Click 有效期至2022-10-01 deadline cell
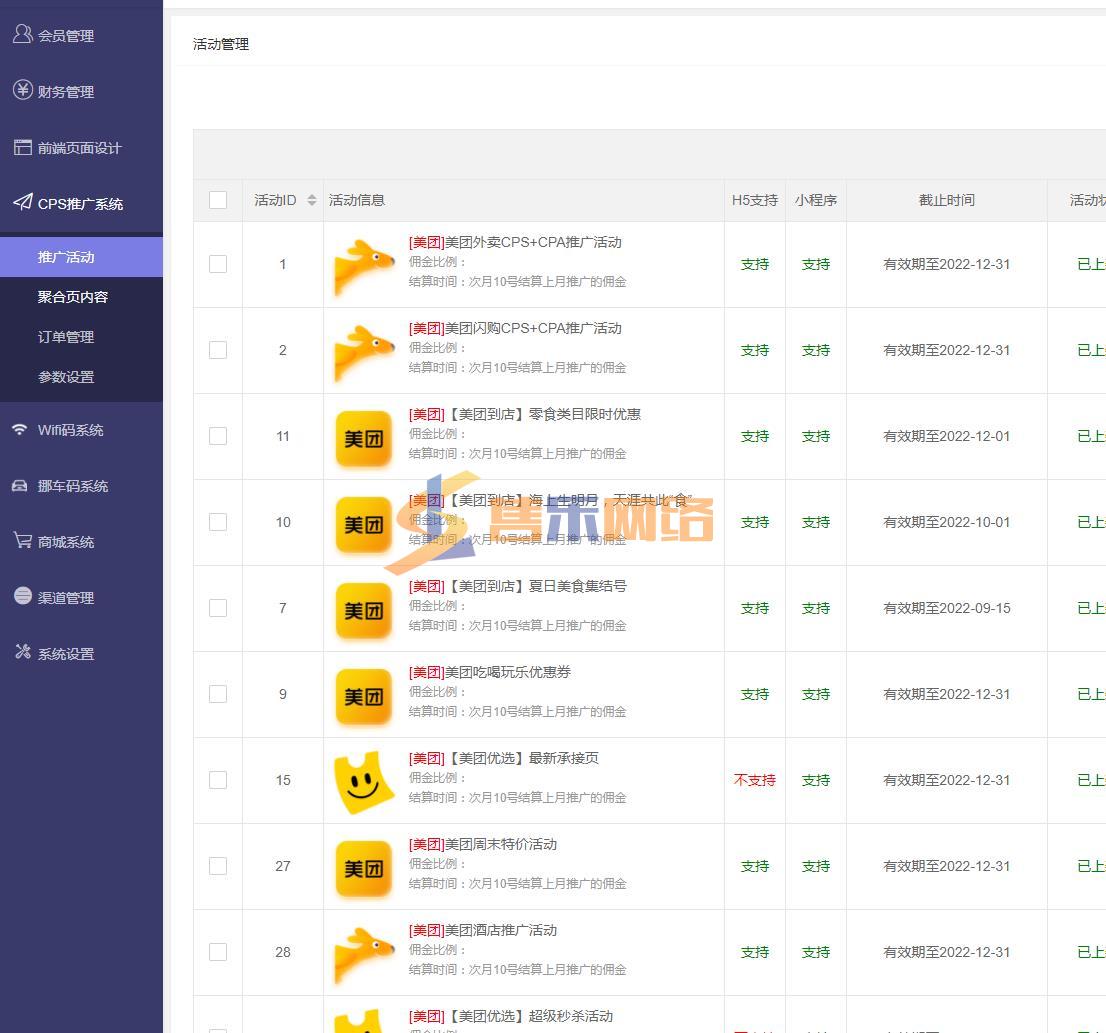Viewport: 1106px width, 1033px height. point(947,522)
